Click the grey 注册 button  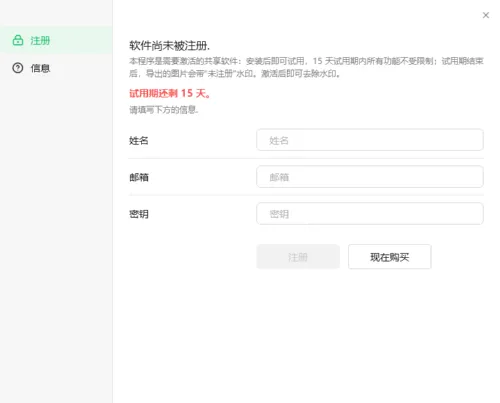tap(298, 257)
